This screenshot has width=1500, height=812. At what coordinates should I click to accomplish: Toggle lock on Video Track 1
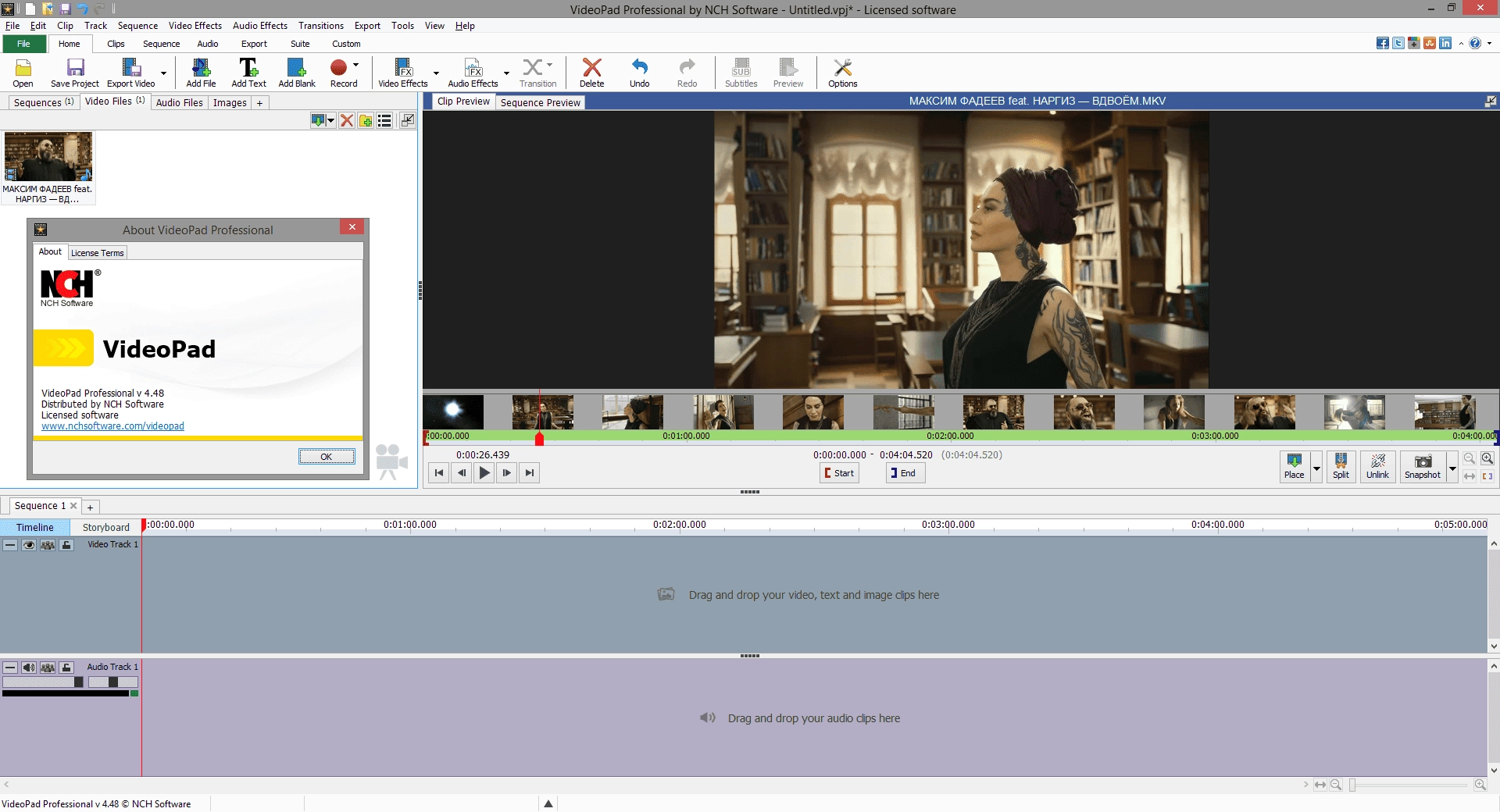point(67,545)
